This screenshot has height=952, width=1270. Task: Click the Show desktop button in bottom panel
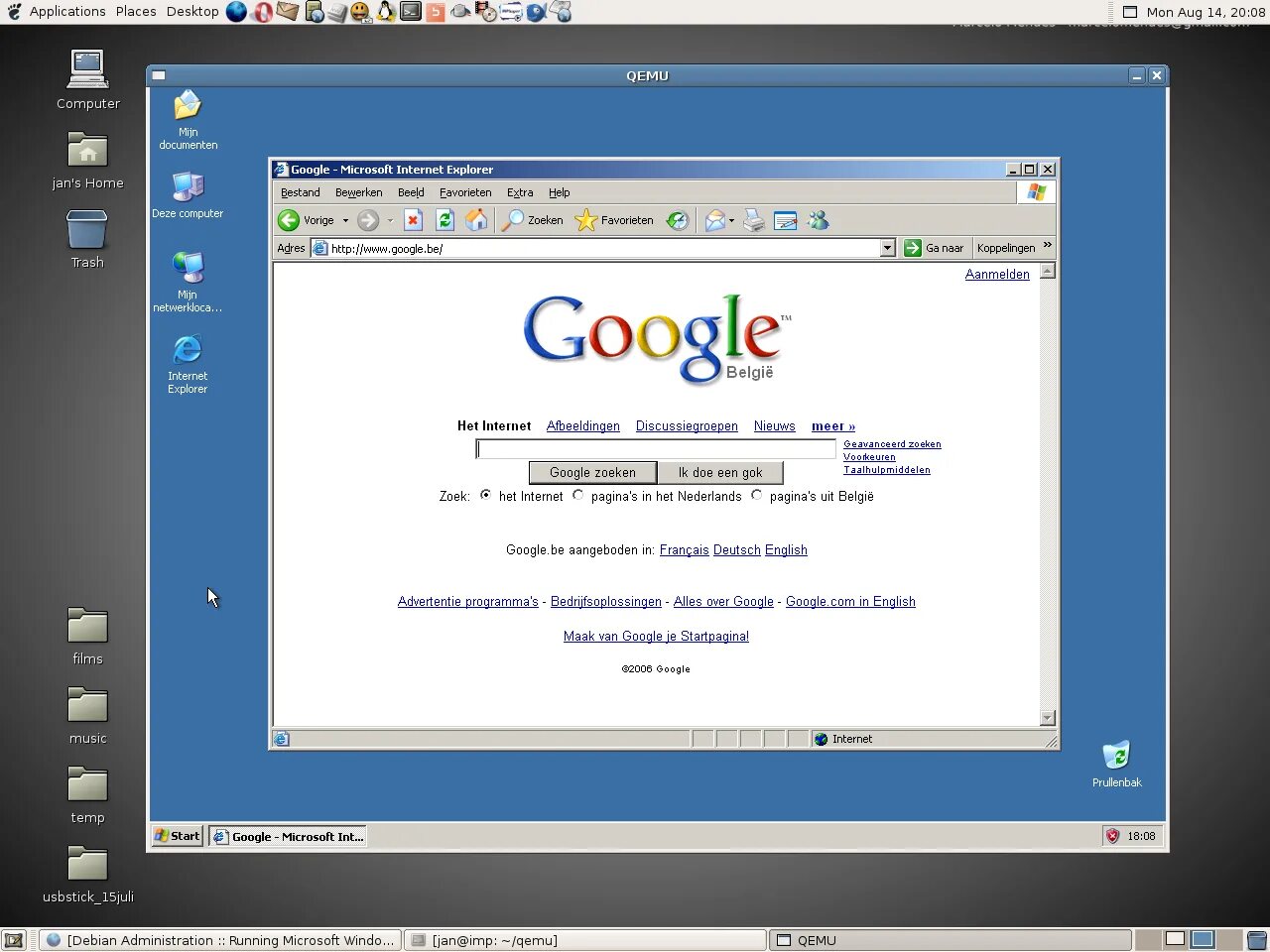click(14, 940)
